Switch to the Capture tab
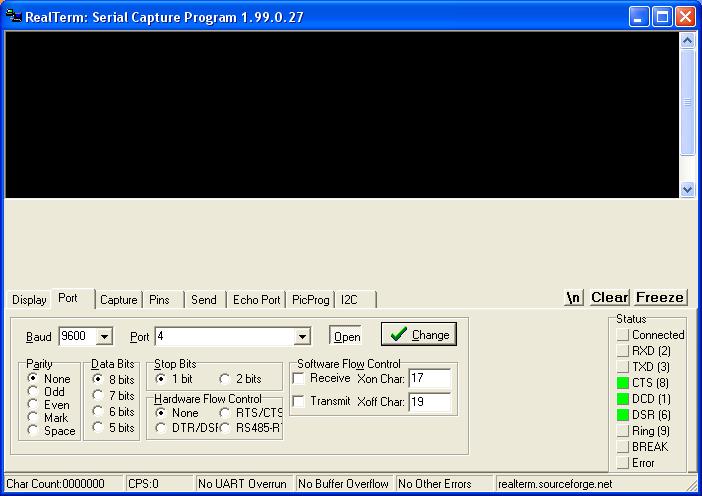This screenshot has width=702, height=496. [118, 299]
